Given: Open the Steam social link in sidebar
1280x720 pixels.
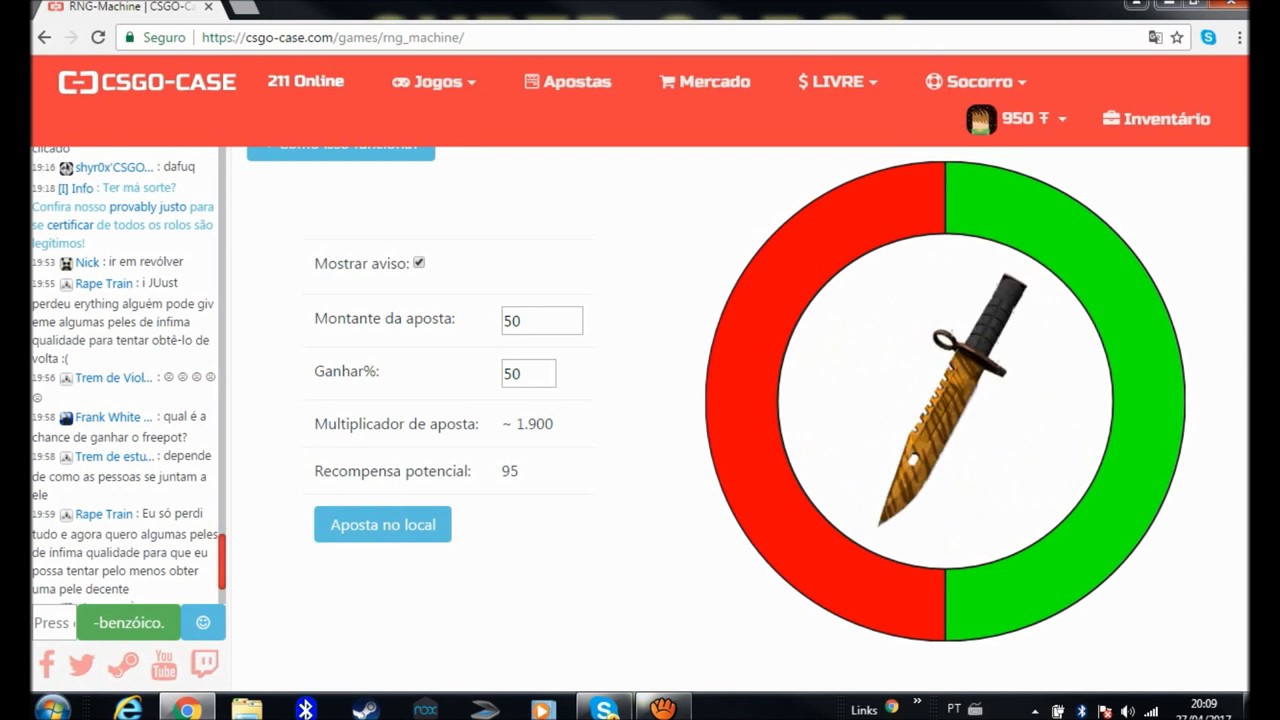Looking at the screenshot, I should [123, 664].
